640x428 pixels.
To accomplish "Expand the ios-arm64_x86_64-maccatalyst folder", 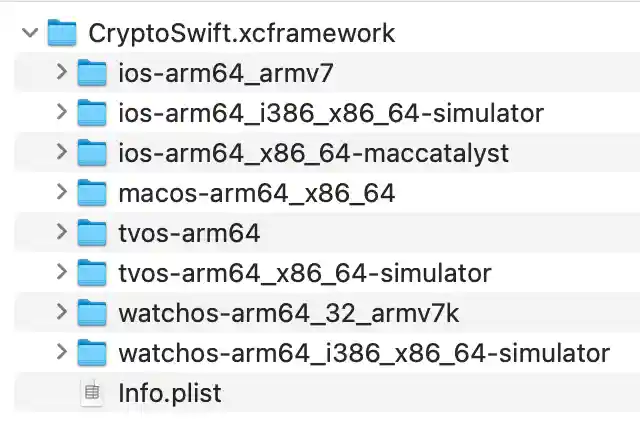I will pos(61,153).
